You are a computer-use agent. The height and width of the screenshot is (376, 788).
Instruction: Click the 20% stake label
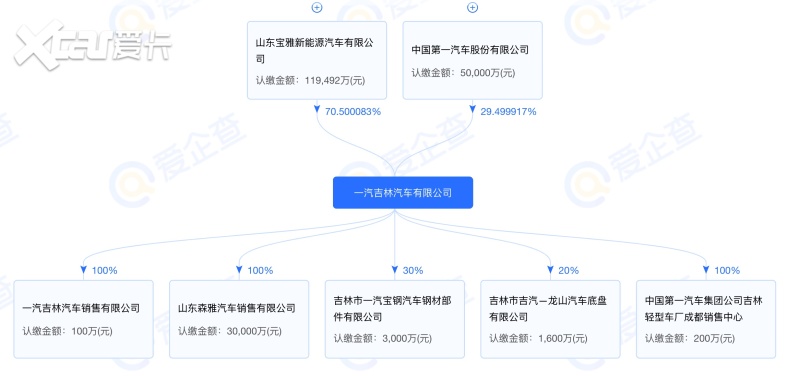point(568,270)
